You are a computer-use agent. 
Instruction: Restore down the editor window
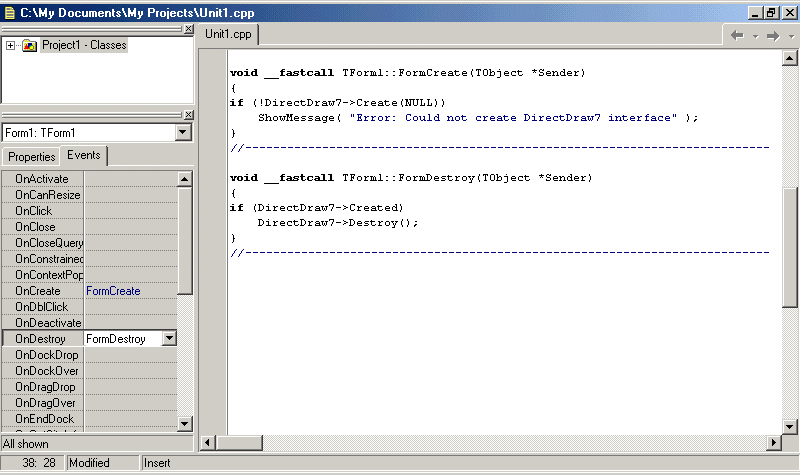(x=771, y=11)
